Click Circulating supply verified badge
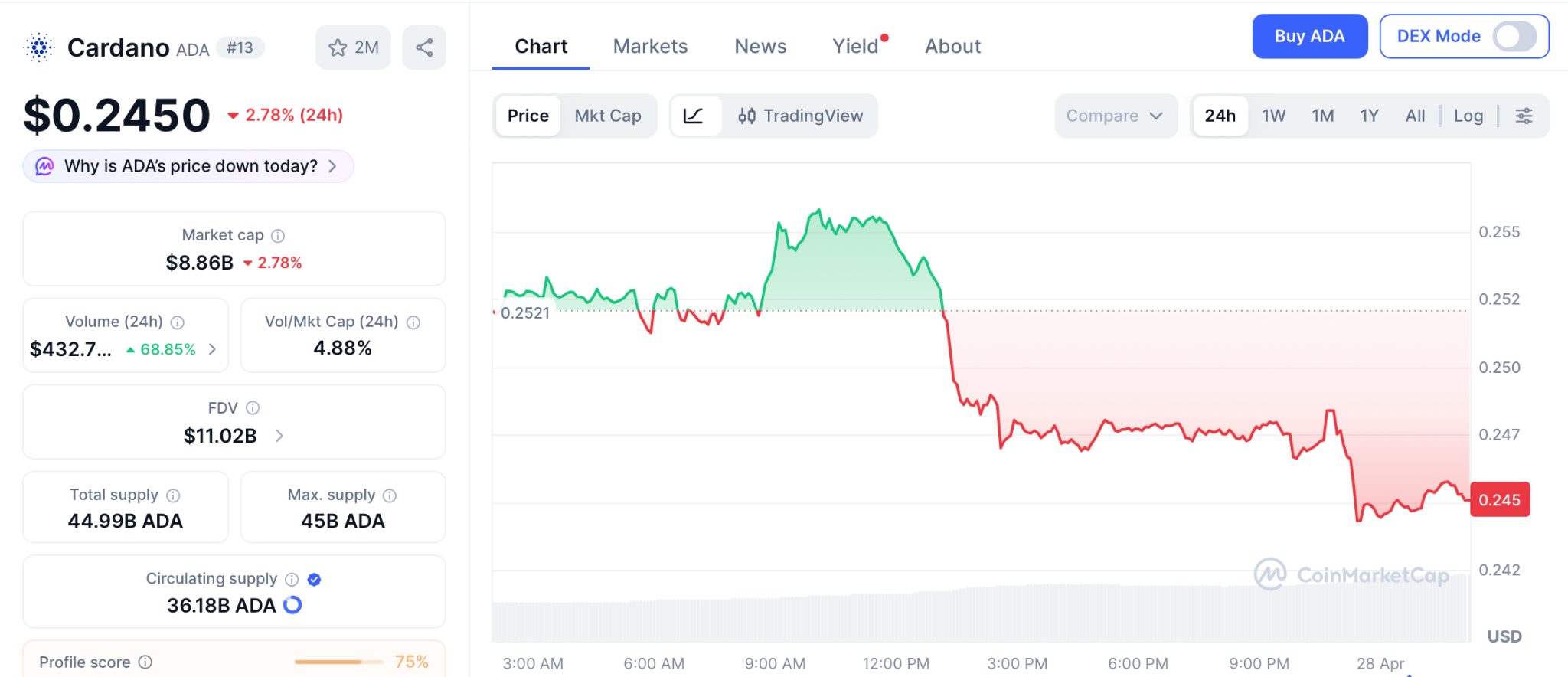 click(314, 580)
